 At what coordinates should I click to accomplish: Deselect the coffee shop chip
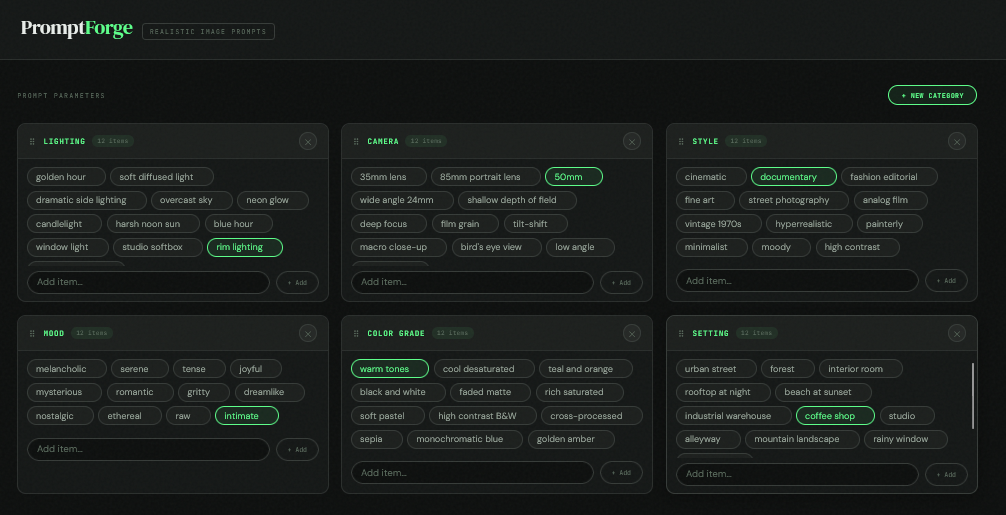pyautogui.click(x=835, y=416)
